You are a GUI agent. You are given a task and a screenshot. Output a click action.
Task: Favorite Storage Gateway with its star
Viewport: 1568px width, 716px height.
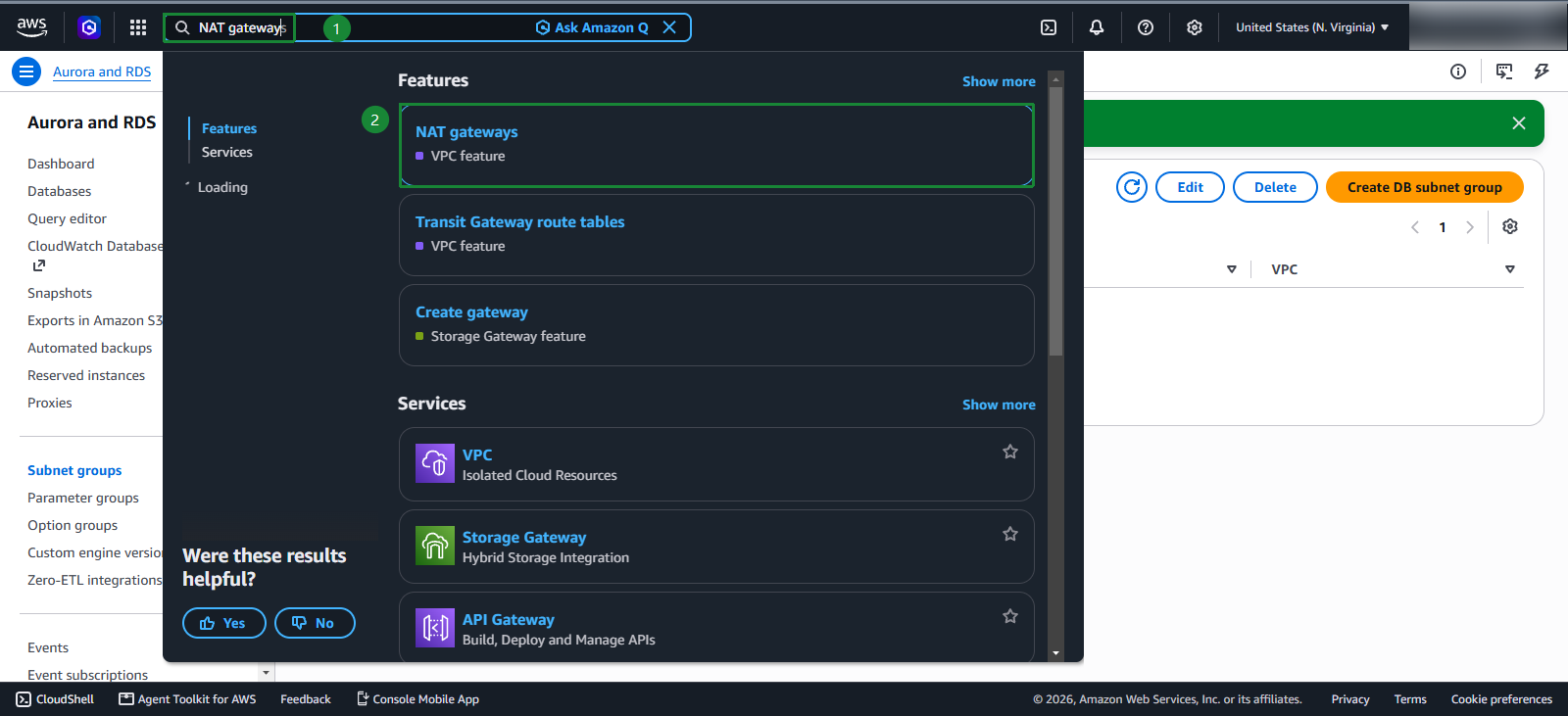(1010, 534)
